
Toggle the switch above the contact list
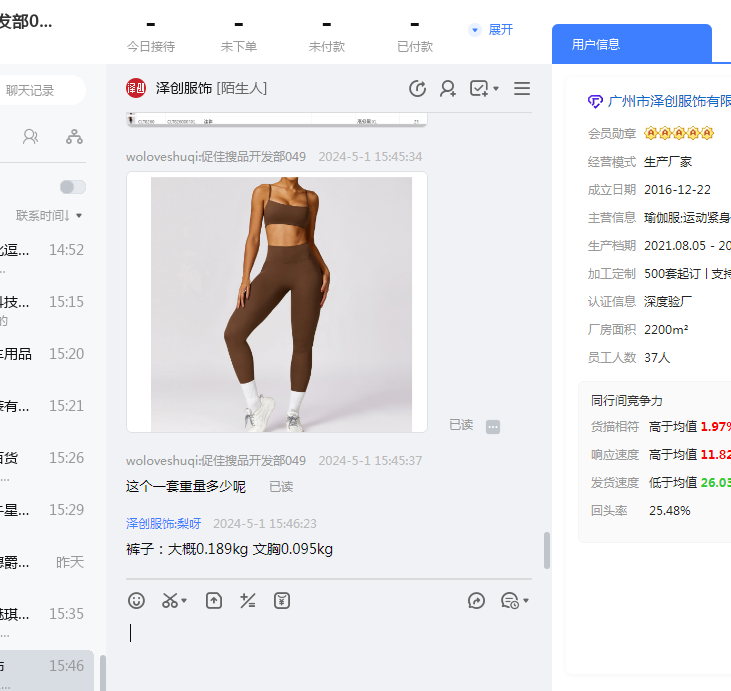(x=73, y=187)
